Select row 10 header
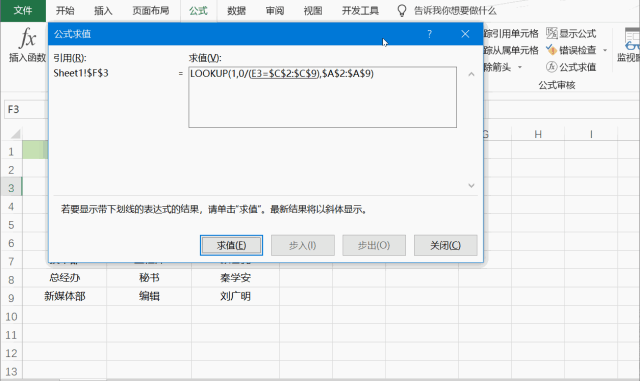This screenshot has height=381, width=640. pyautogui.click(x=11, y=316)
